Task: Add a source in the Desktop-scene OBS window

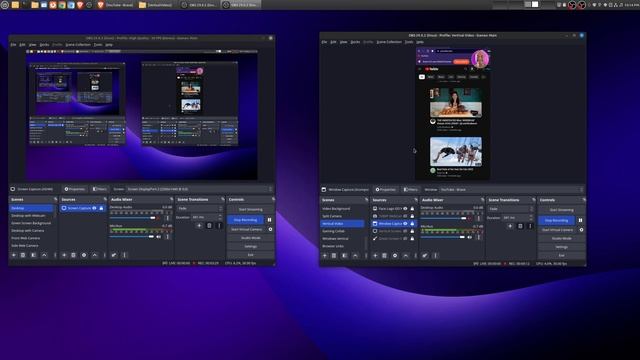Action: [64, 255]
